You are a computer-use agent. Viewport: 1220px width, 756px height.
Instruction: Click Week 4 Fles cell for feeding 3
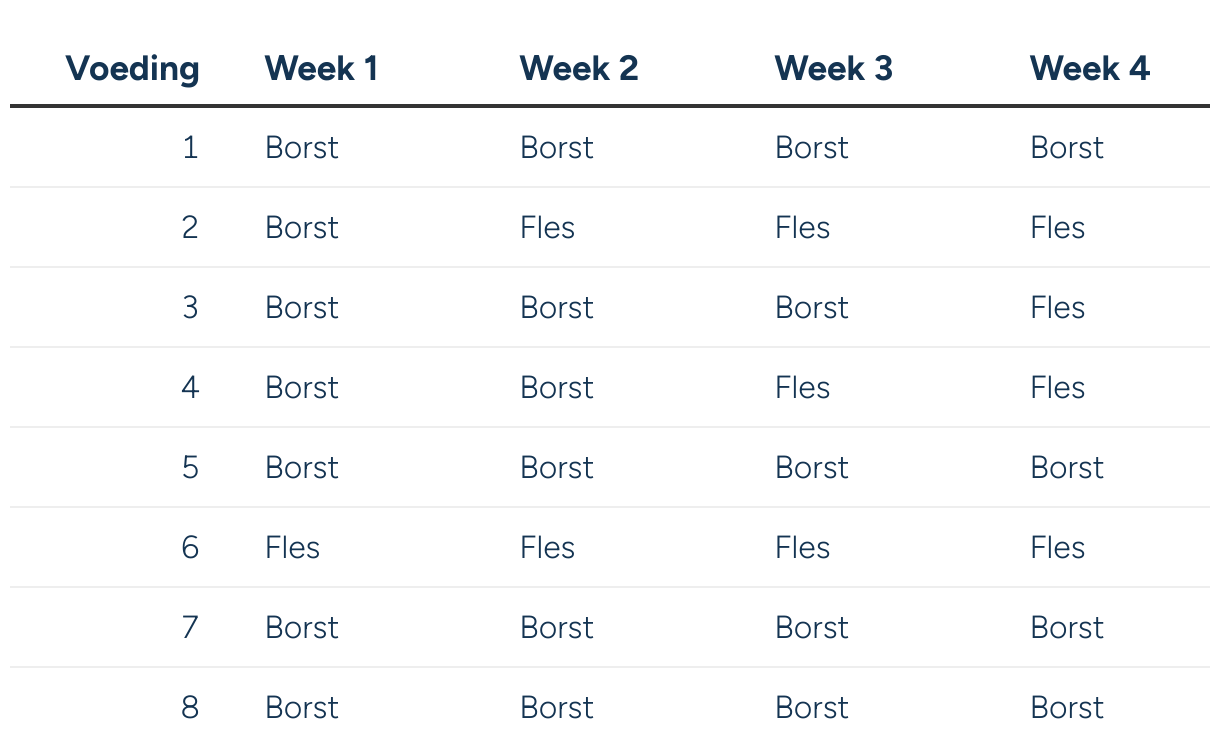pyautogui.click(x=1057, y=308)
